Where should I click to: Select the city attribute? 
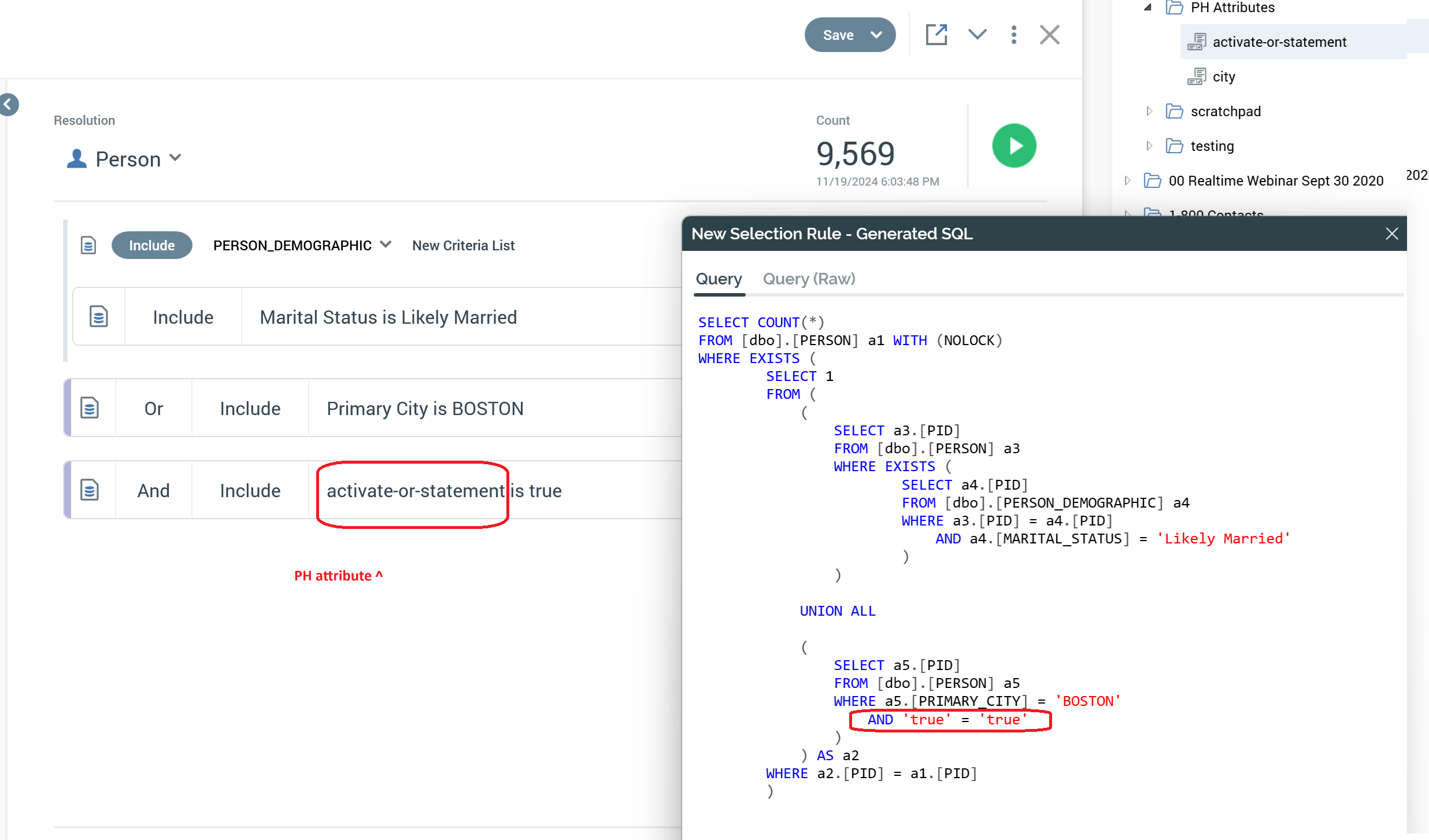[x=1223, y=76]
